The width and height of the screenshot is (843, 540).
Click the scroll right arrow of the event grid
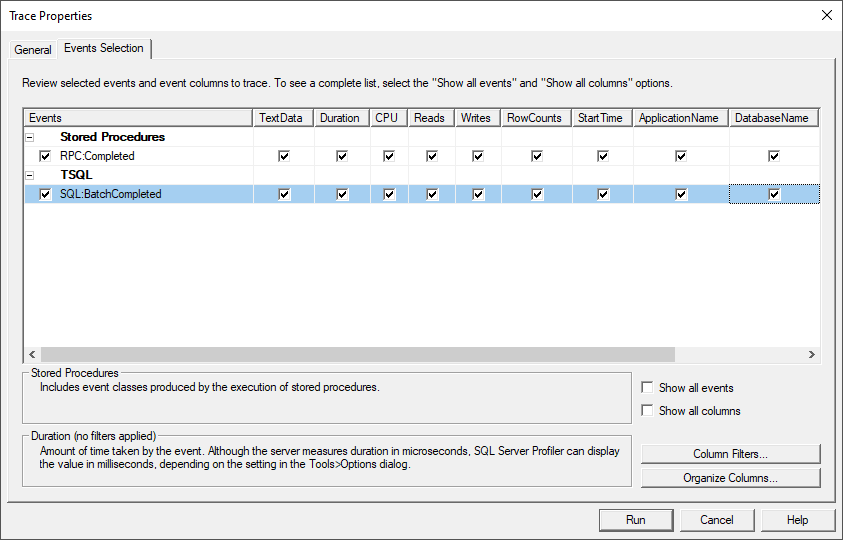point(812,354)
